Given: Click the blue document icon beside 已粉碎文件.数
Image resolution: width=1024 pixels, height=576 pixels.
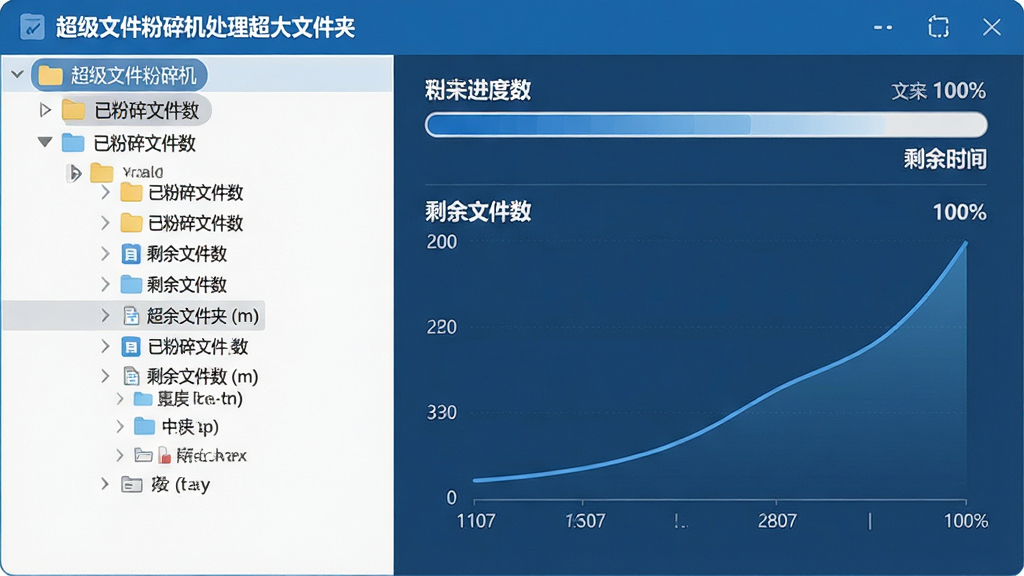Looking at the screenshot, I should (x=131, y=346).
